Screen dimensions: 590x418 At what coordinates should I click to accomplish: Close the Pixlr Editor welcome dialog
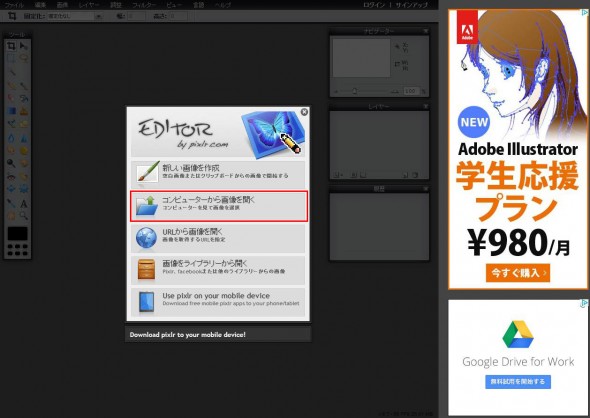coord(304,112)
